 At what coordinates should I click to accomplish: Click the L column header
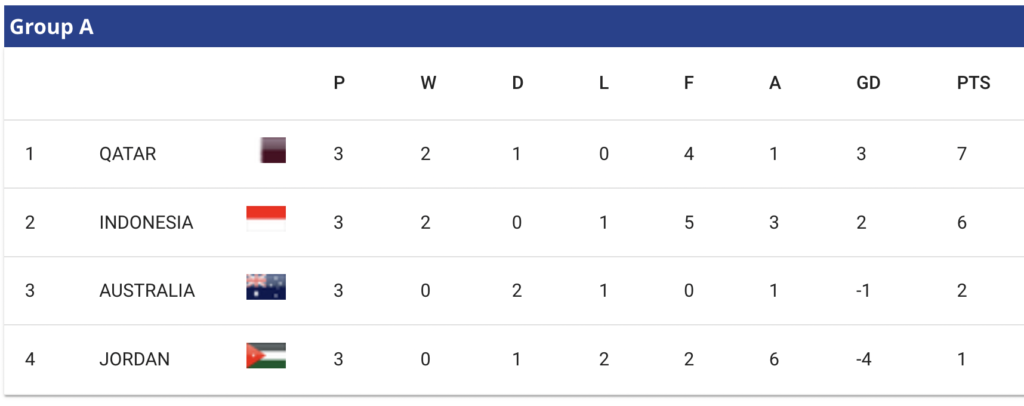[x=603, y=84]
